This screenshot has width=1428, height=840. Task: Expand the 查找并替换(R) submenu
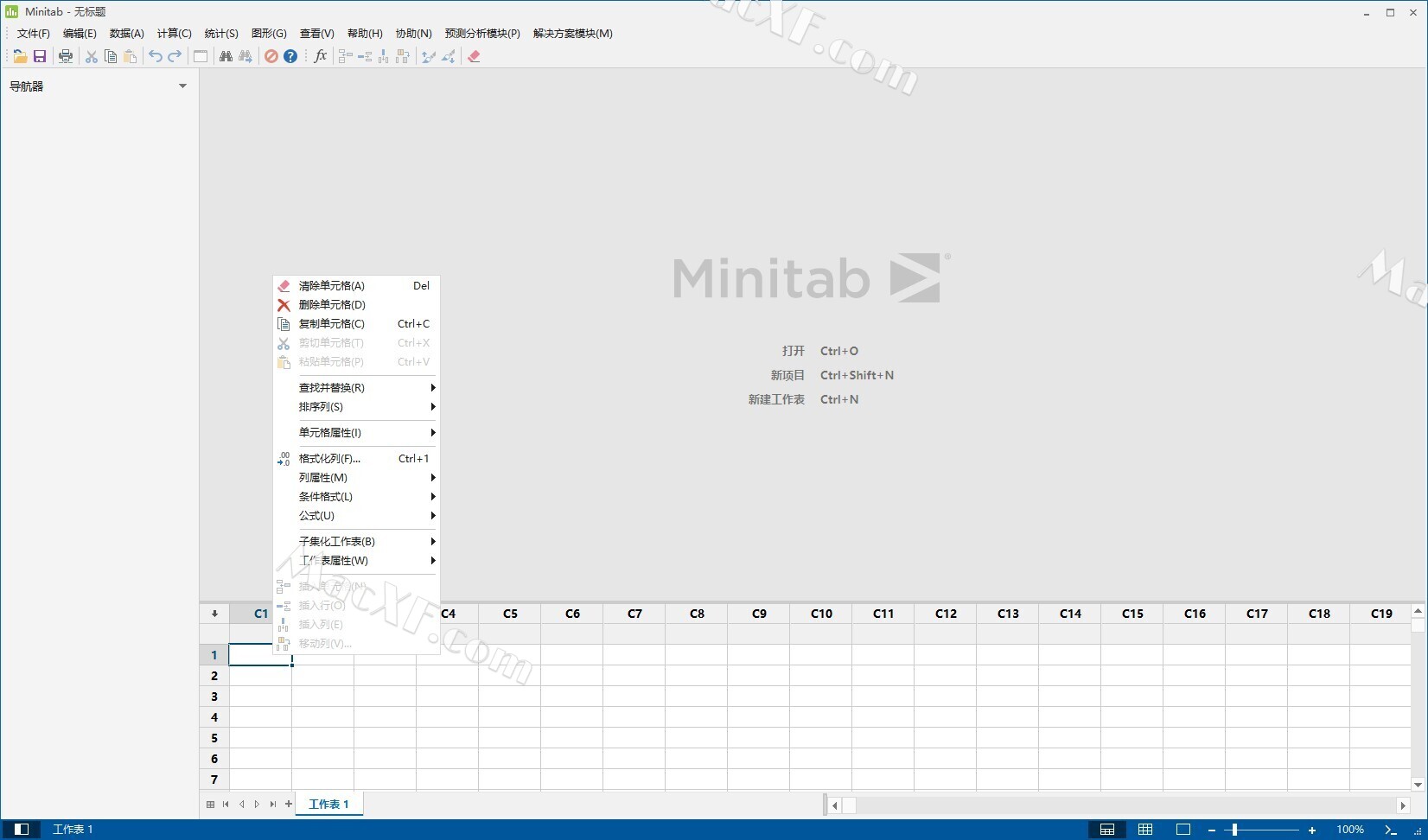pos(357,388)
